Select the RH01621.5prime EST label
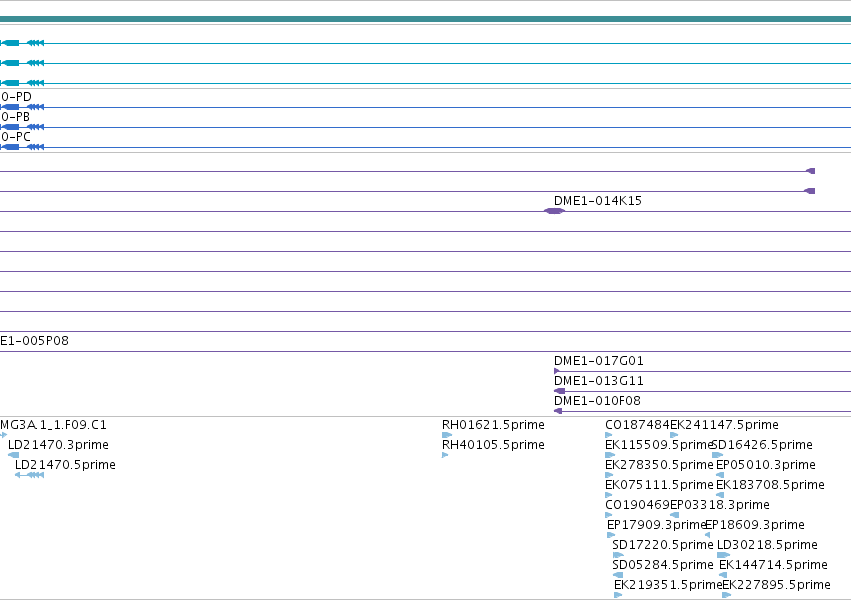851x600 pixels. (493, 425)
